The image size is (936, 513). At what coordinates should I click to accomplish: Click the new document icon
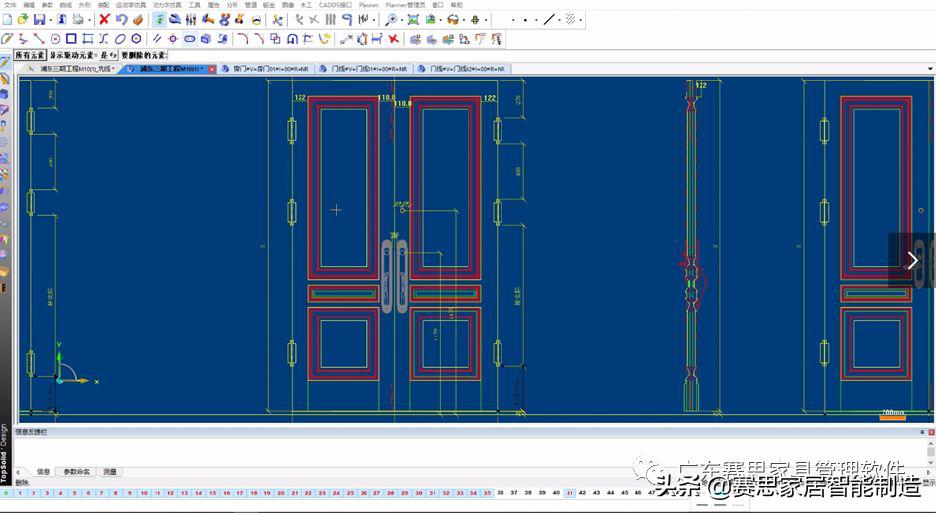click(7, 20)
